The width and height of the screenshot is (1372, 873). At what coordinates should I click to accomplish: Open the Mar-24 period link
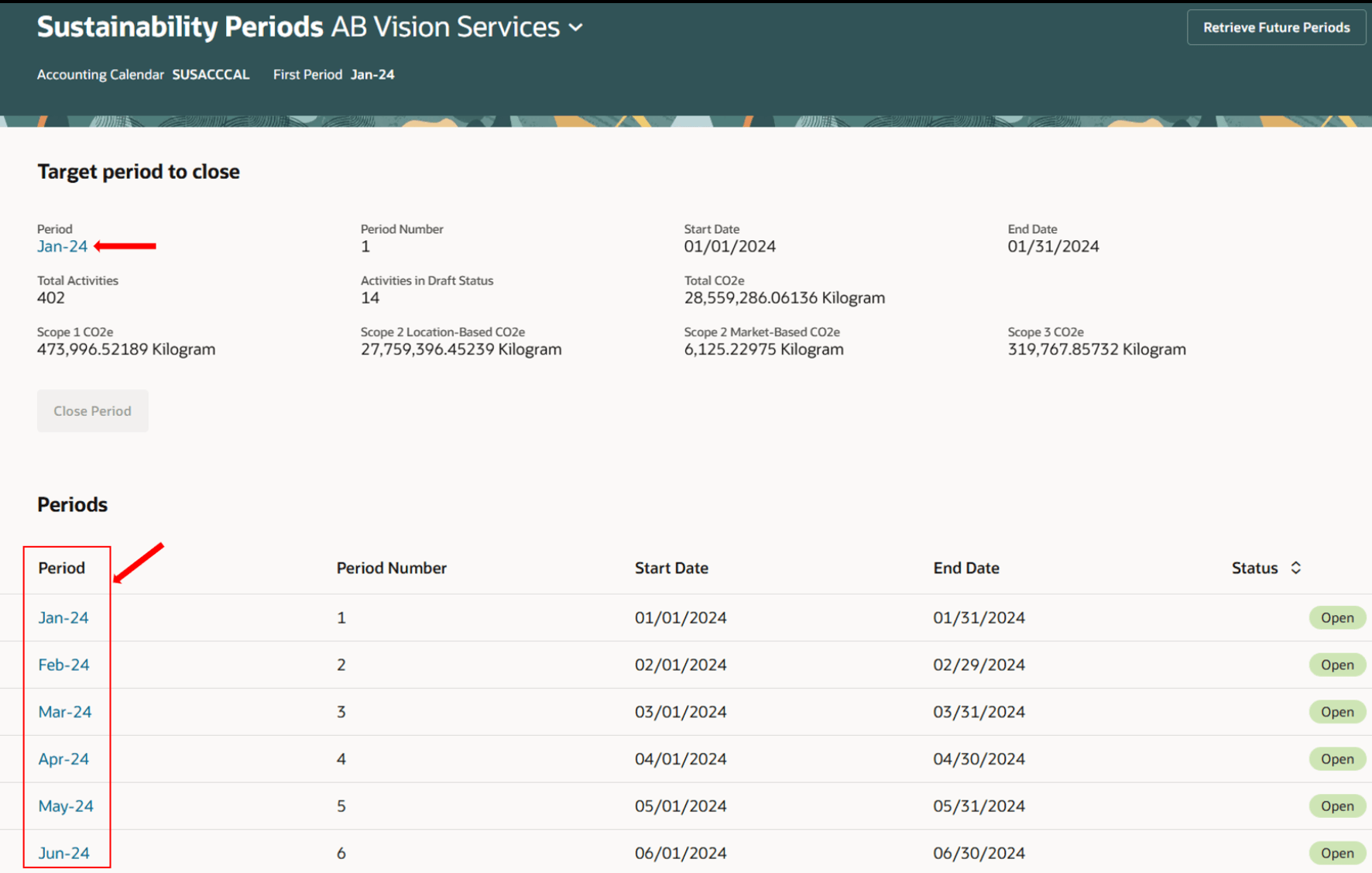click(65, 712)
